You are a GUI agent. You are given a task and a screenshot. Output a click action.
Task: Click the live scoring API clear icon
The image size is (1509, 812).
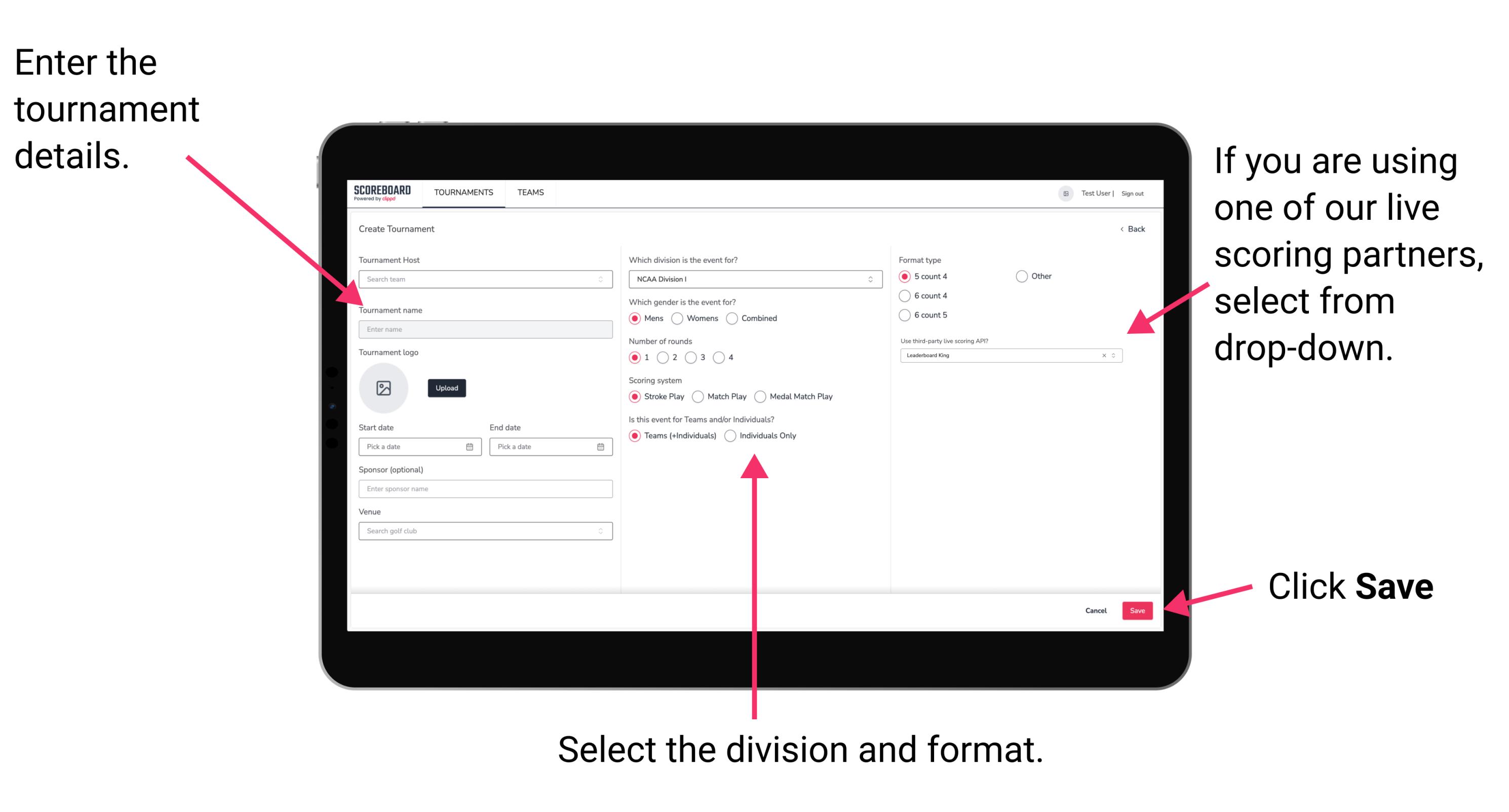pyautogui.click(x=1102, y=356)
